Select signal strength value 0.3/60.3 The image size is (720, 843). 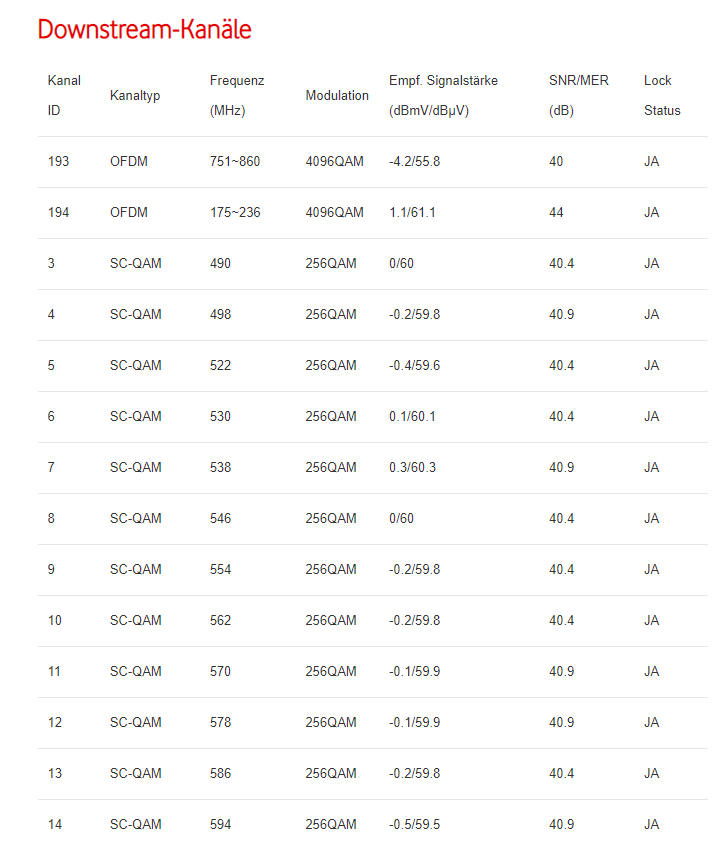point(412,467)
